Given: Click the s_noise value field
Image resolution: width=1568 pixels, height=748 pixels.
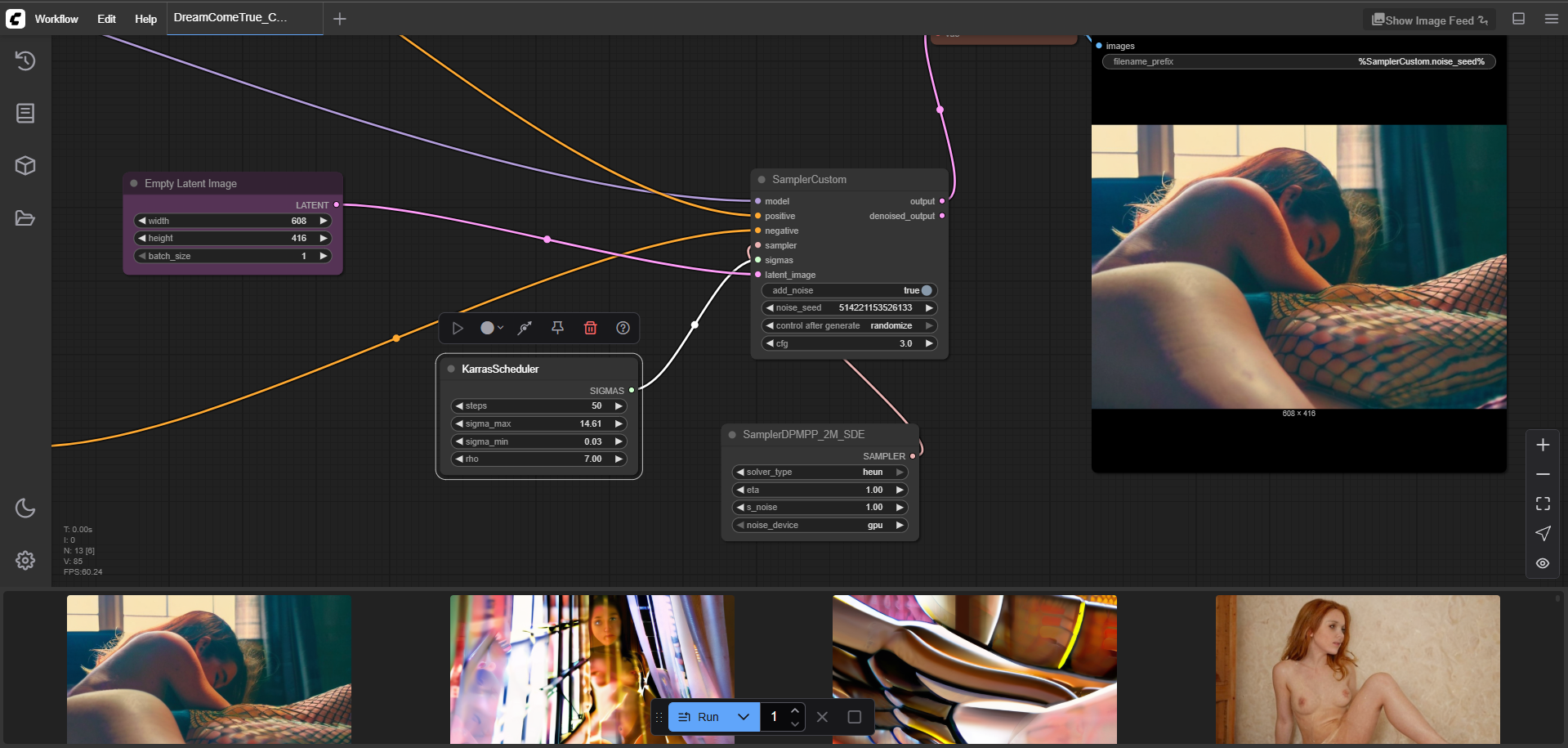Looking at the screenshot, I should (820, 507).
